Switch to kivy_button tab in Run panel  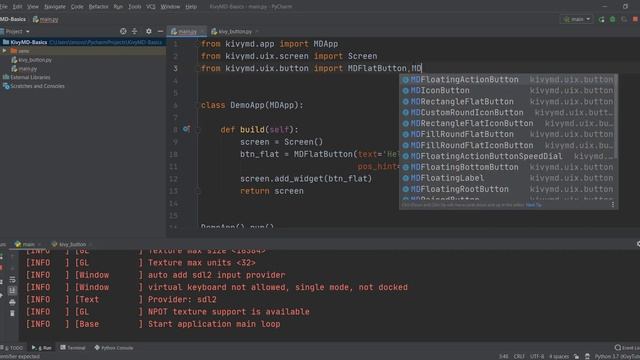[x=69, y=244]
